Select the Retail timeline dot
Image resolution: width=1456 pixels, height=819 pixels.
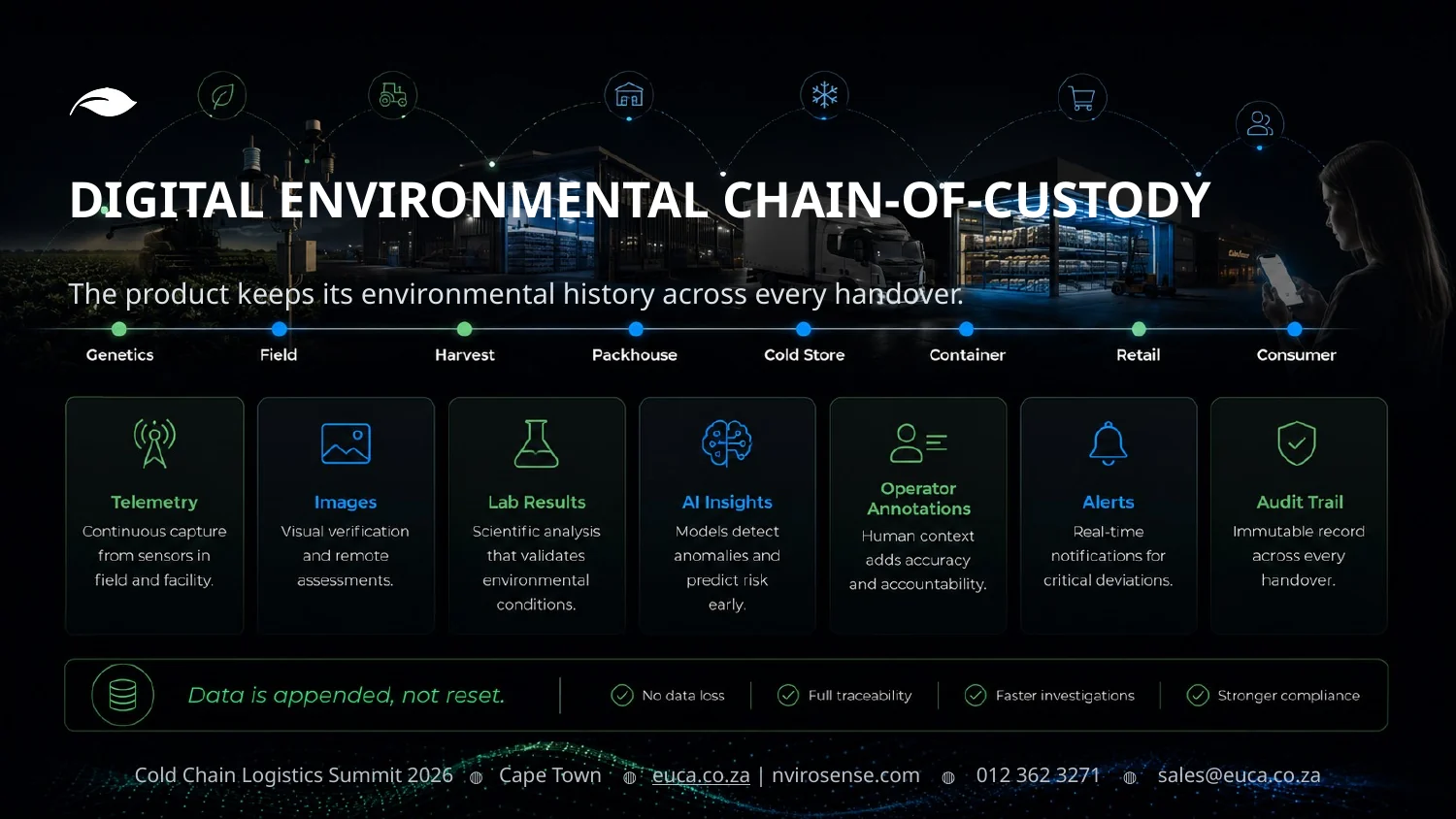coord(1140,329)
